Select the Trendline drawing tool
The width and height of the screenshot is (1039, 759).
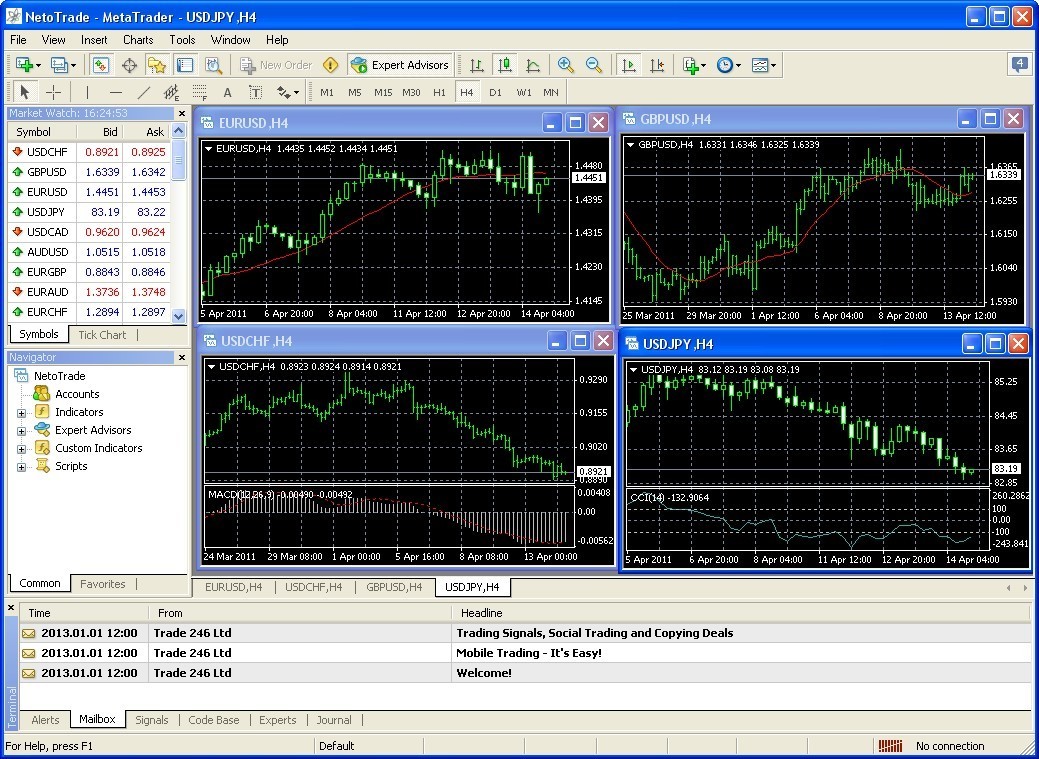[144, 92]
